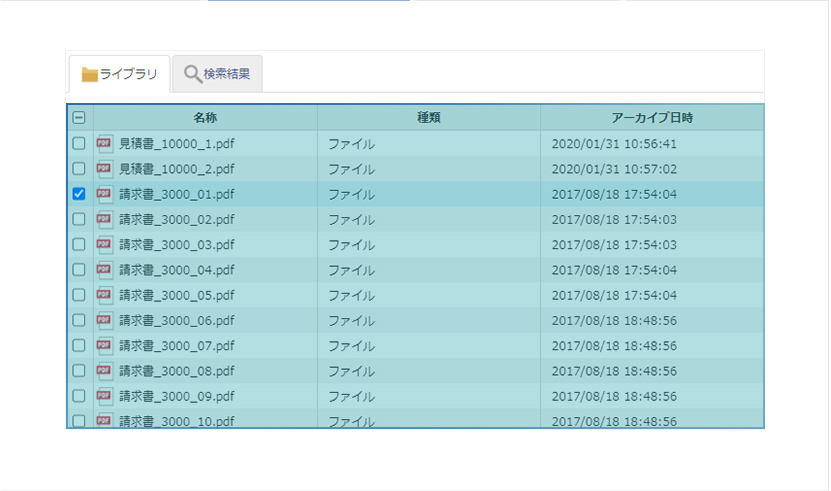Switch to the 検索結果 tab
This screenshot has width=831, height=491.
[x=217, y=74]
